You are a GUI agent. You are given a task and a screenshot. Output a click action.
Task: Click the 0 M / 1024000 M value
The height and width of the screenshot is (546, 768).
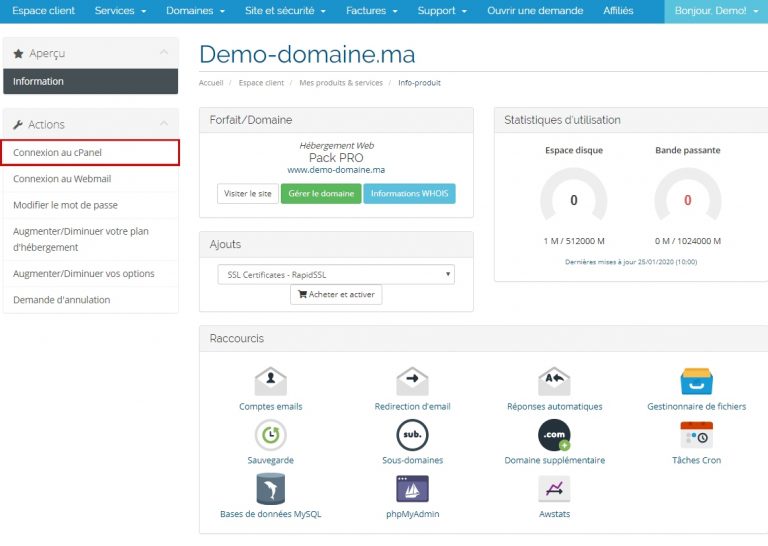click(688, 241)
